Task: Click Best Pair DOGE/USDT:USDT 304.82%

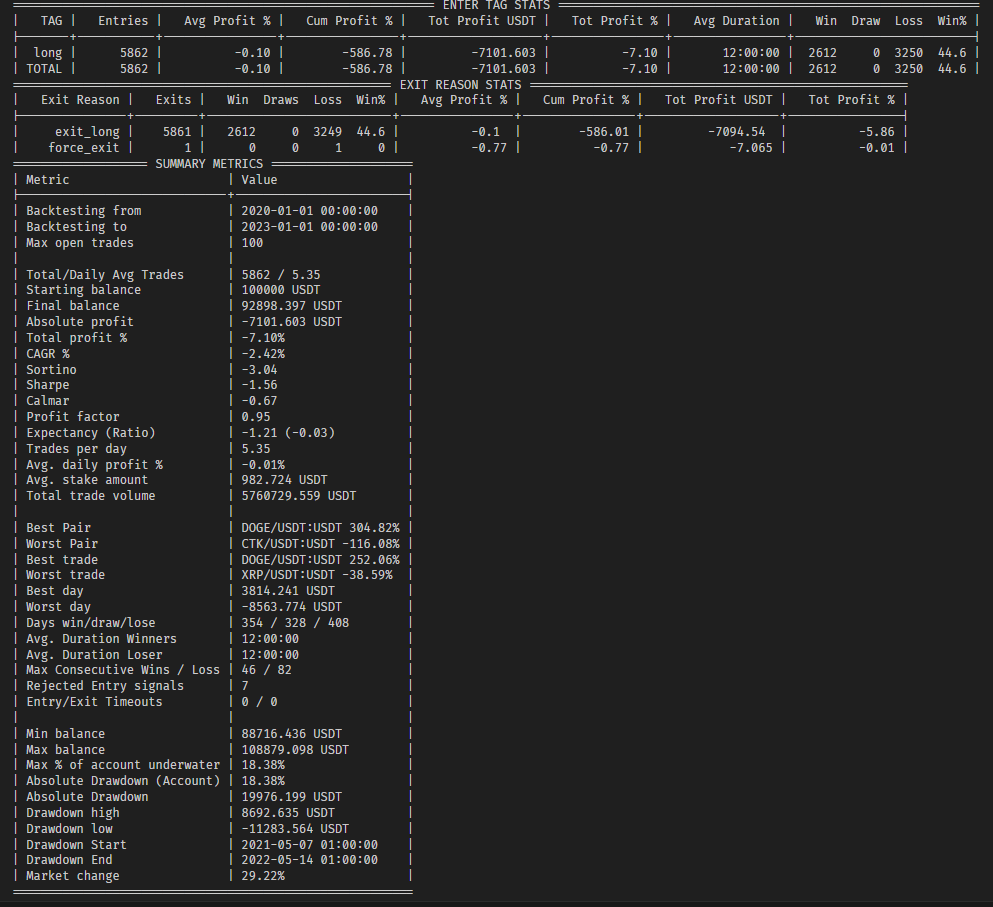Action: tap(320, 528)
